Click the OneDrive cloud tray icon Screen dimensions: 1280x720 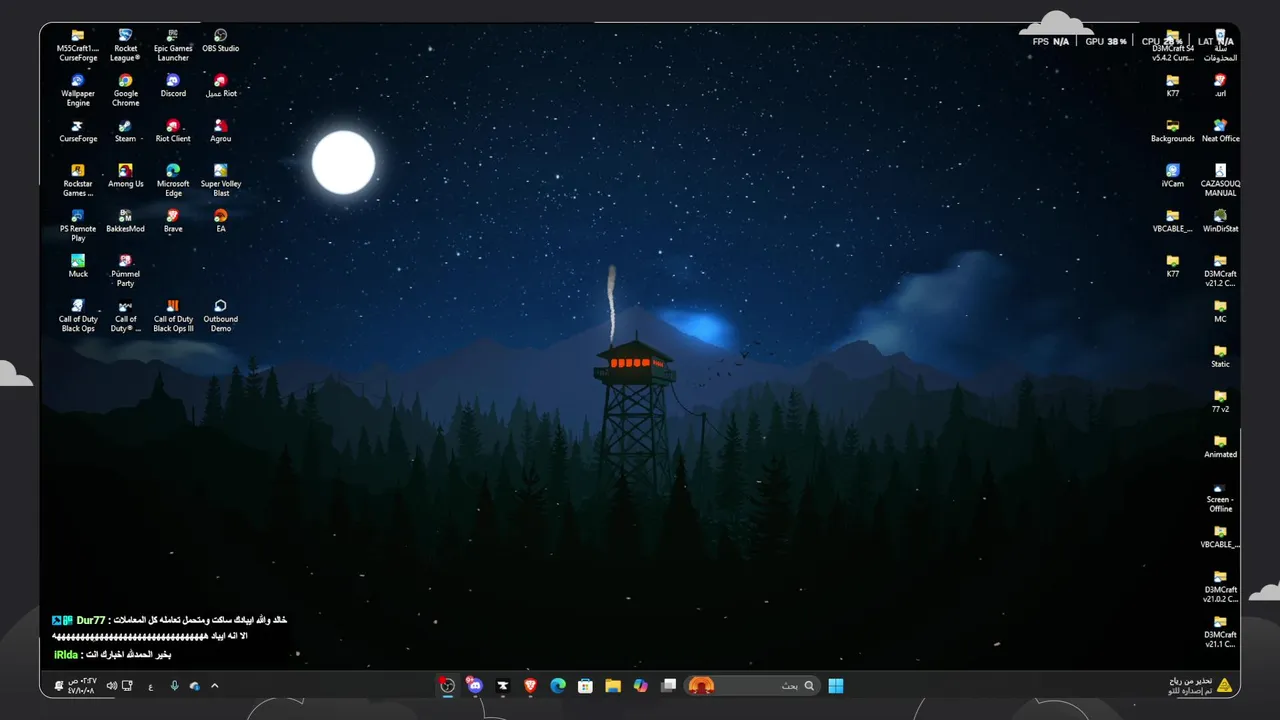[194, 686]
